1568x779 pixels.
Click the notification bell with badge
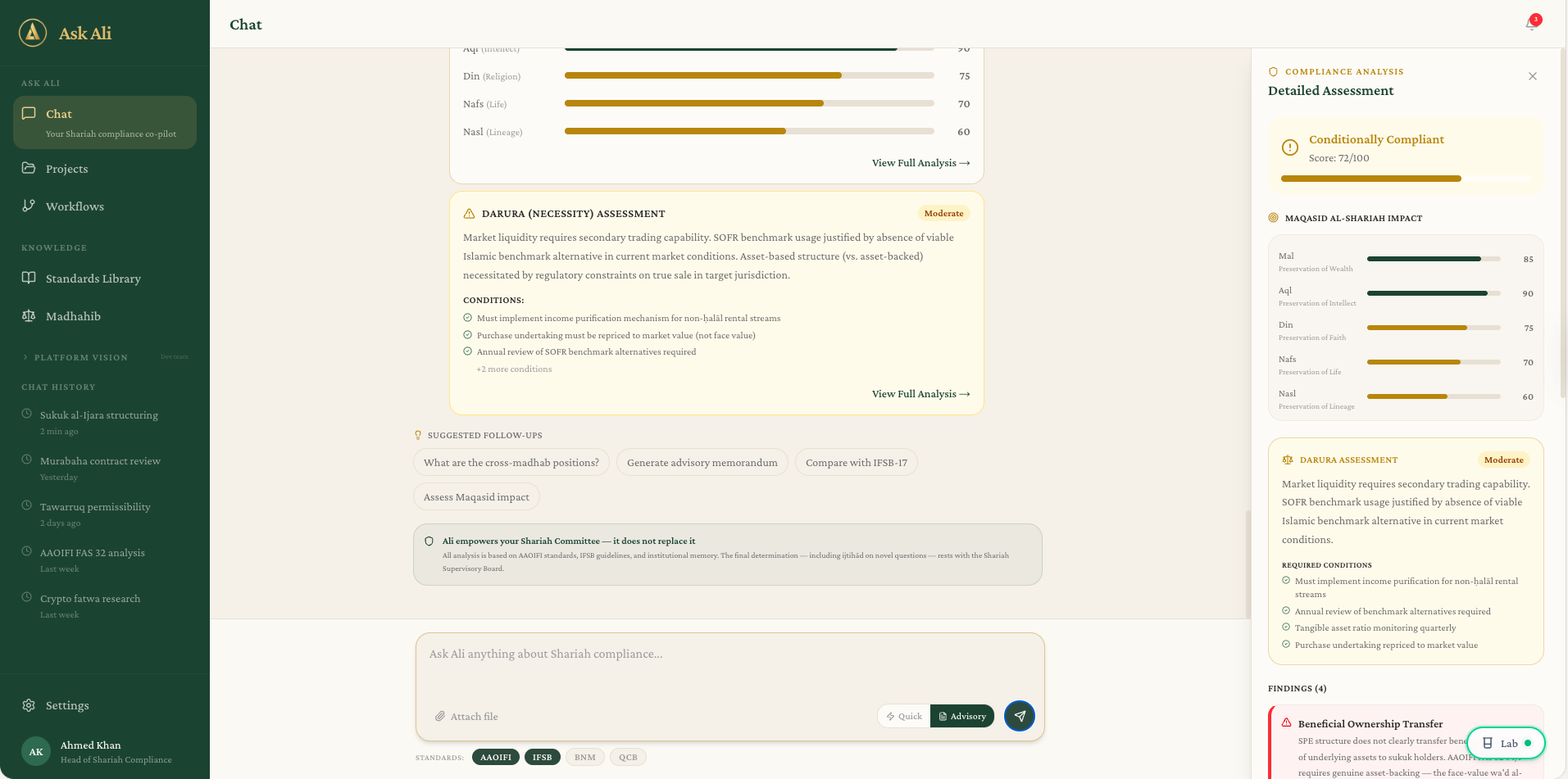[x=1529, y=25]
